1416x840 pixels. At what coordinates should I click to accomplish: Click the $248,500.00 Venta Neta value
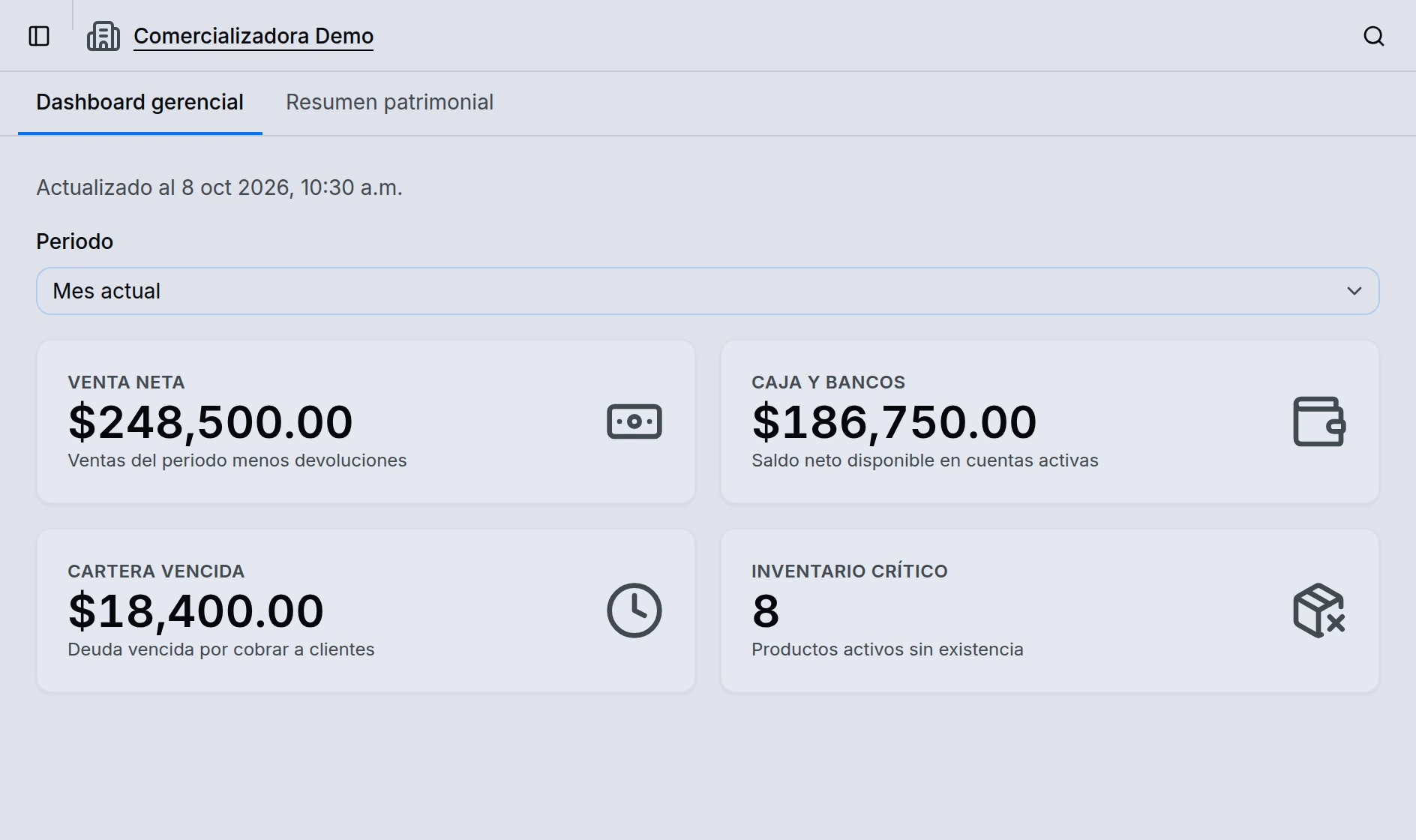(x=211, y=421)
